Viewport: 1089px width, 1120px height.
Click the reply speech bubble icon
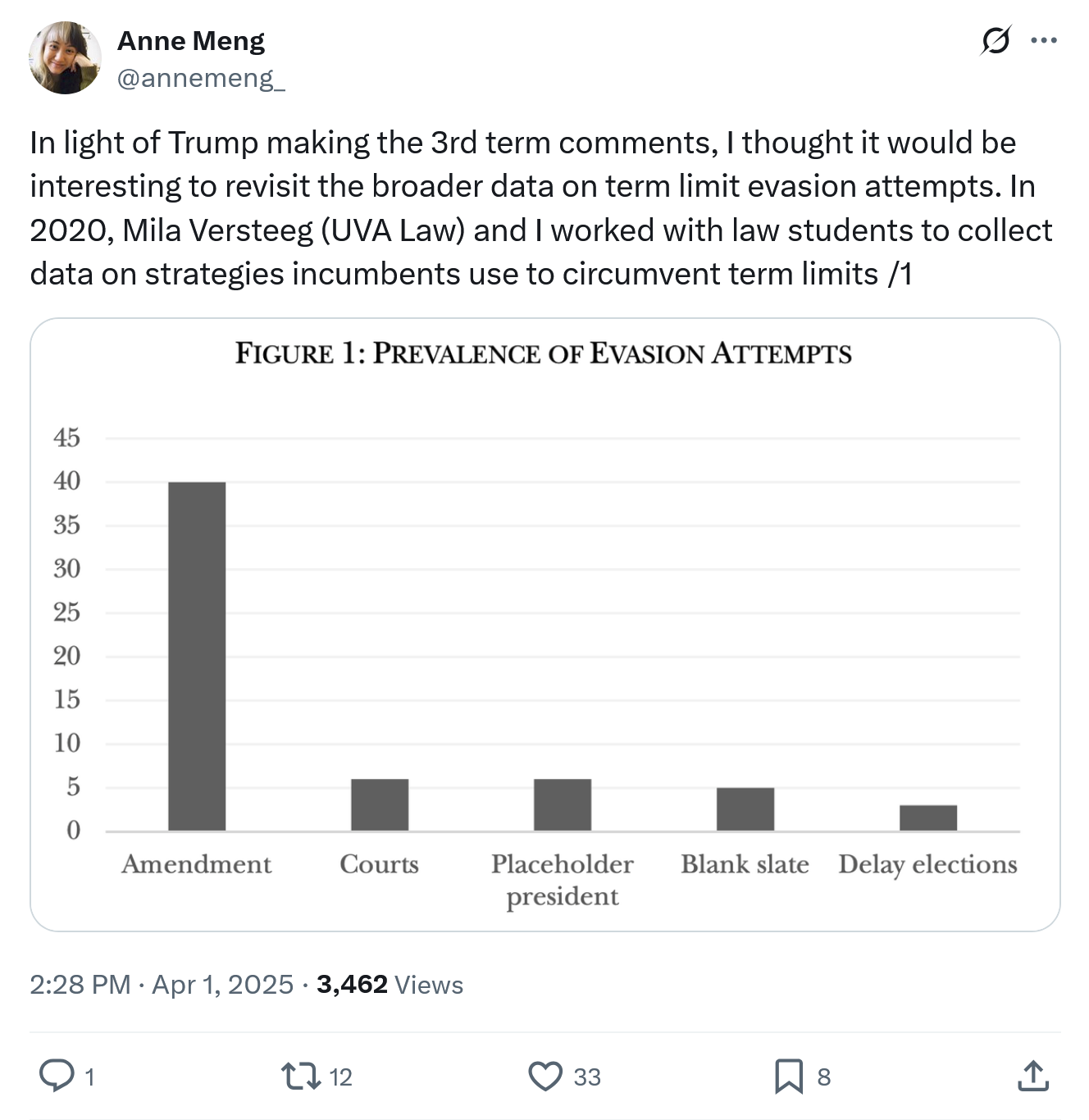(57, 1076)
